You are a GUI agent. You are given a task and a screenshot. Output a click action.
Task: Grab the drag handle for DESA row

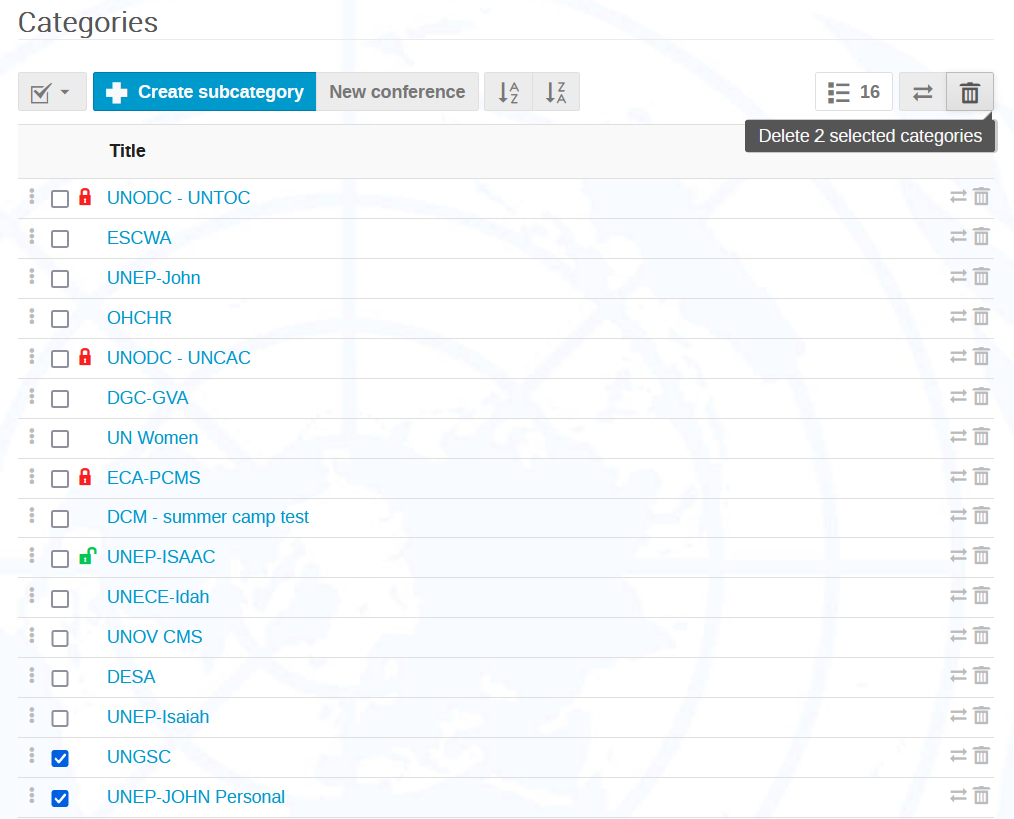coord(32,676)
